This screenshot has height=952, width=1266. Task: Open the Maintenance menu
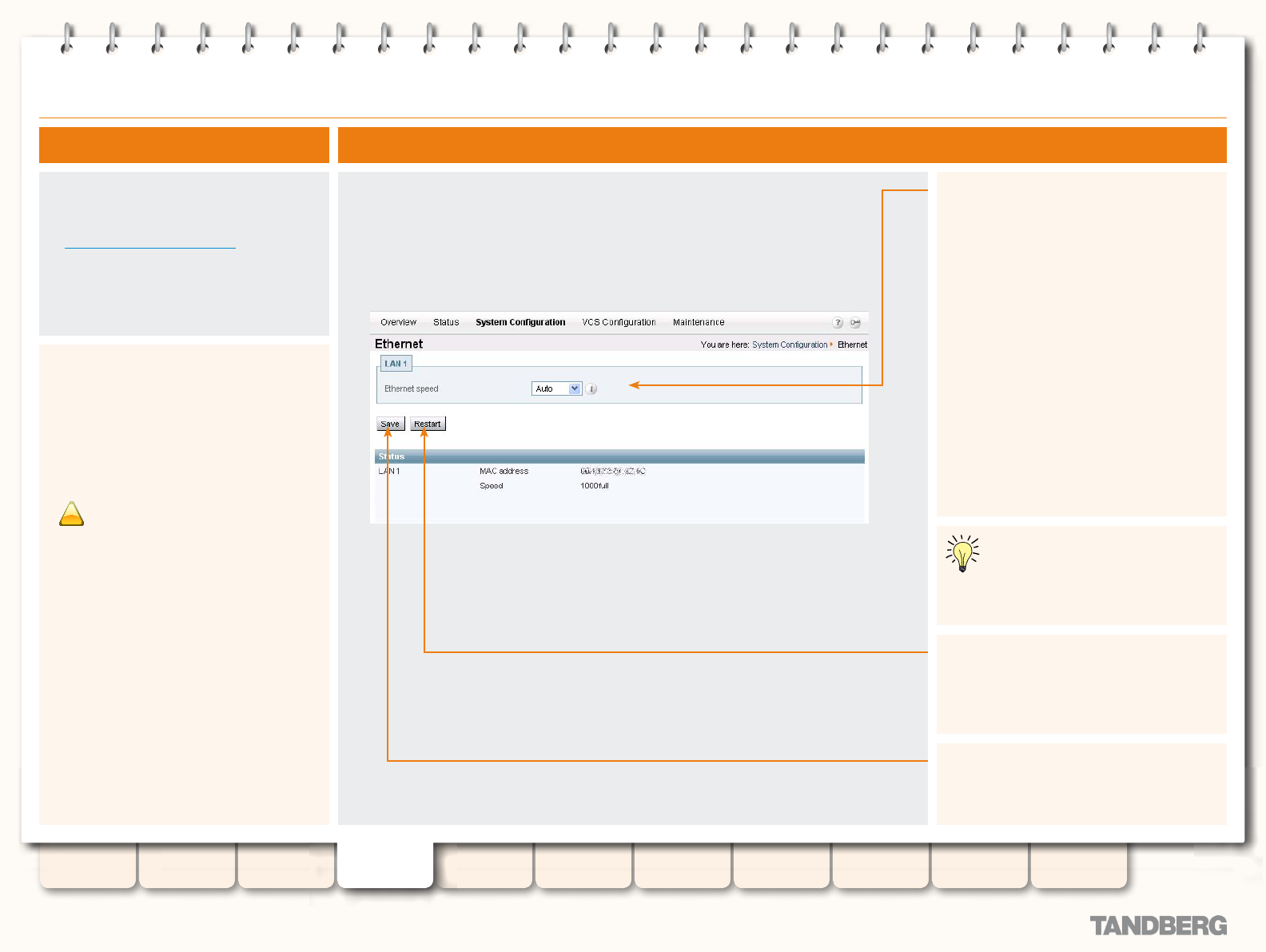pos(699,322)
